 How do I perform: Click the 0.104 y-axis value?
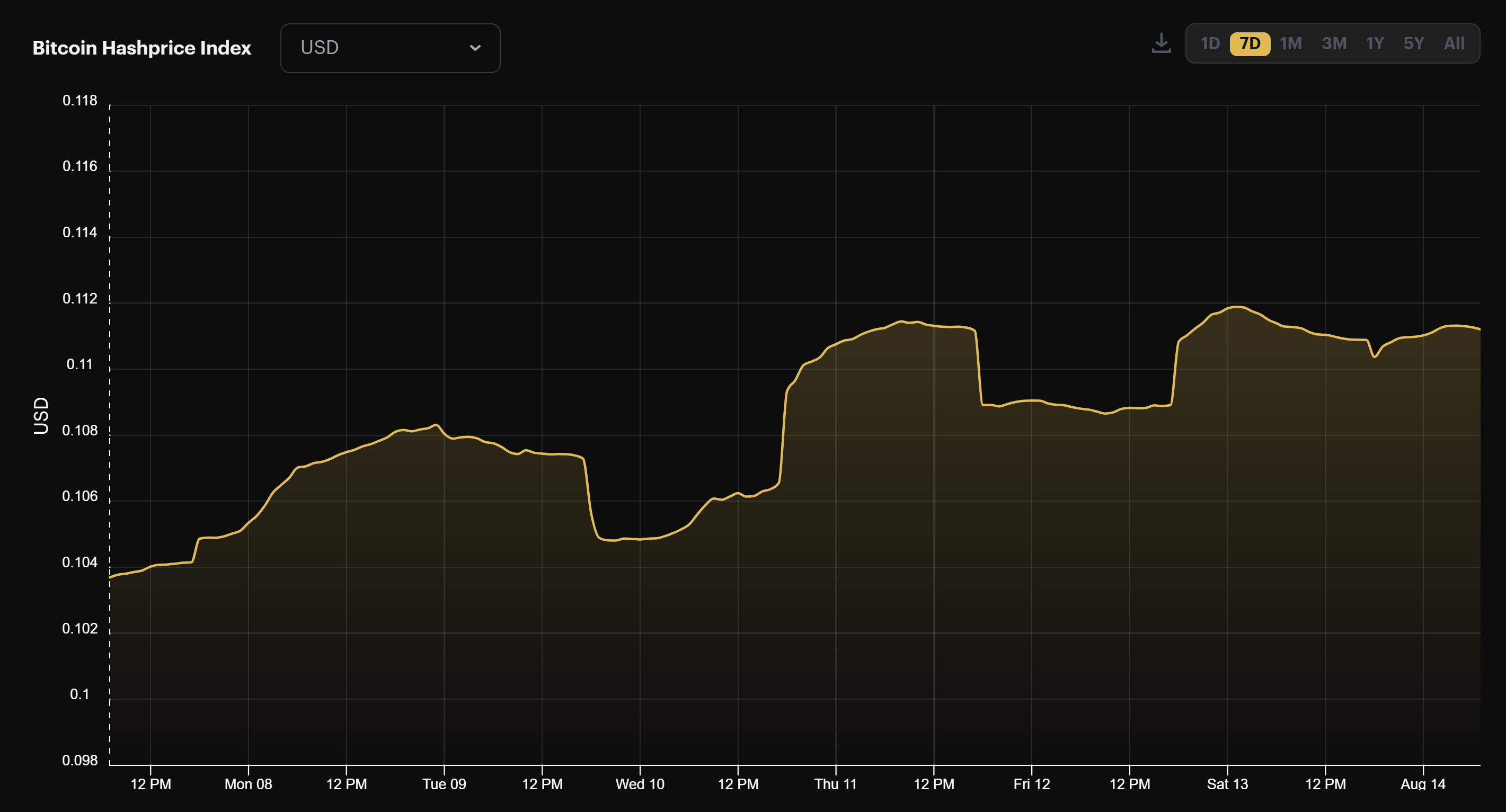tap(79, 563)
